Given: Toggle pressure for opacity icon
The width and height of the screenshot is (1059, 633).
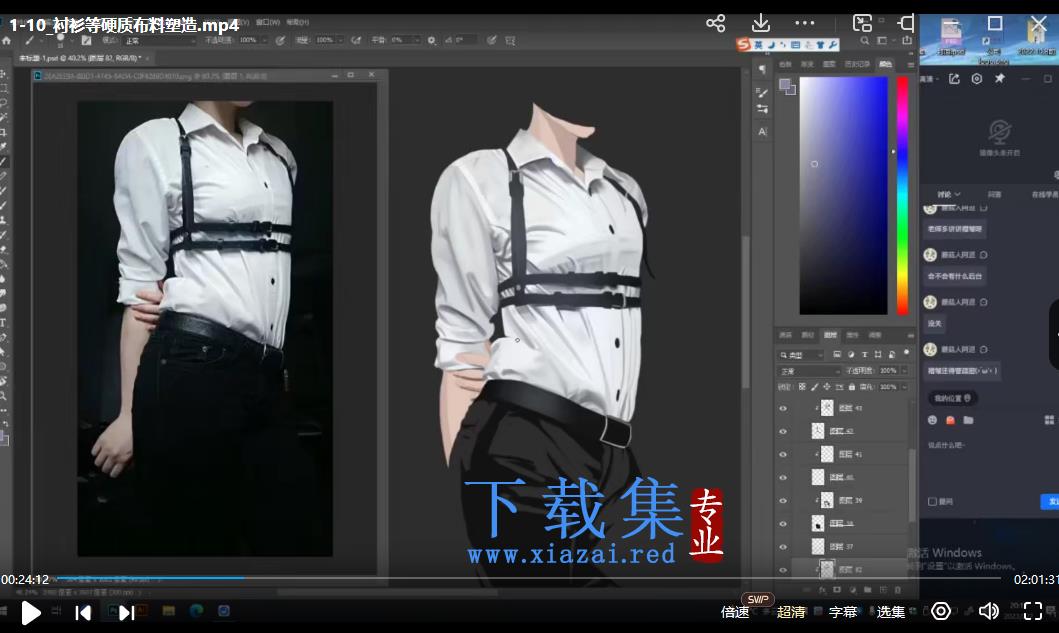Looking at the screenshot, I should pyautogui.click(x=280, y=41).
